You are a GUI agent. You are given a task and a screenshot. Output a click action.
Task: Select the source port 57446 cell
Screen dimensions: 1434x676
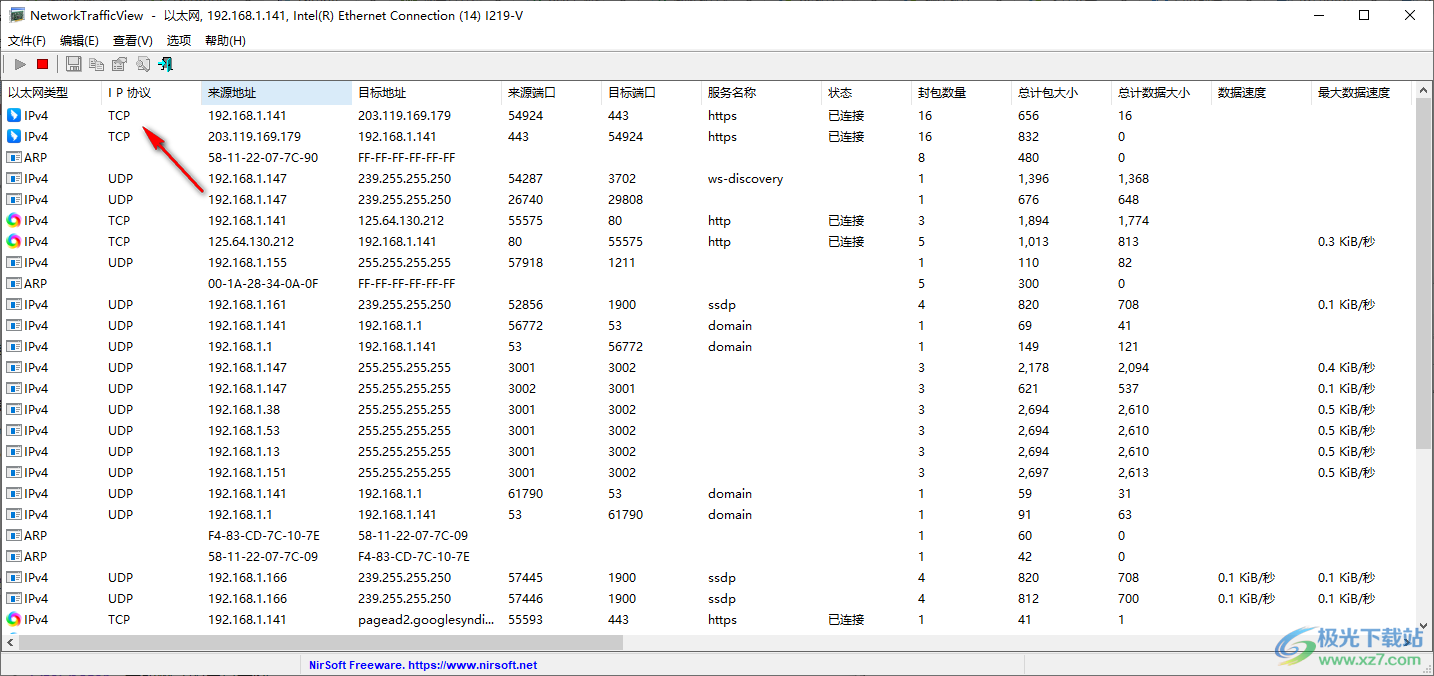[526, 598]
